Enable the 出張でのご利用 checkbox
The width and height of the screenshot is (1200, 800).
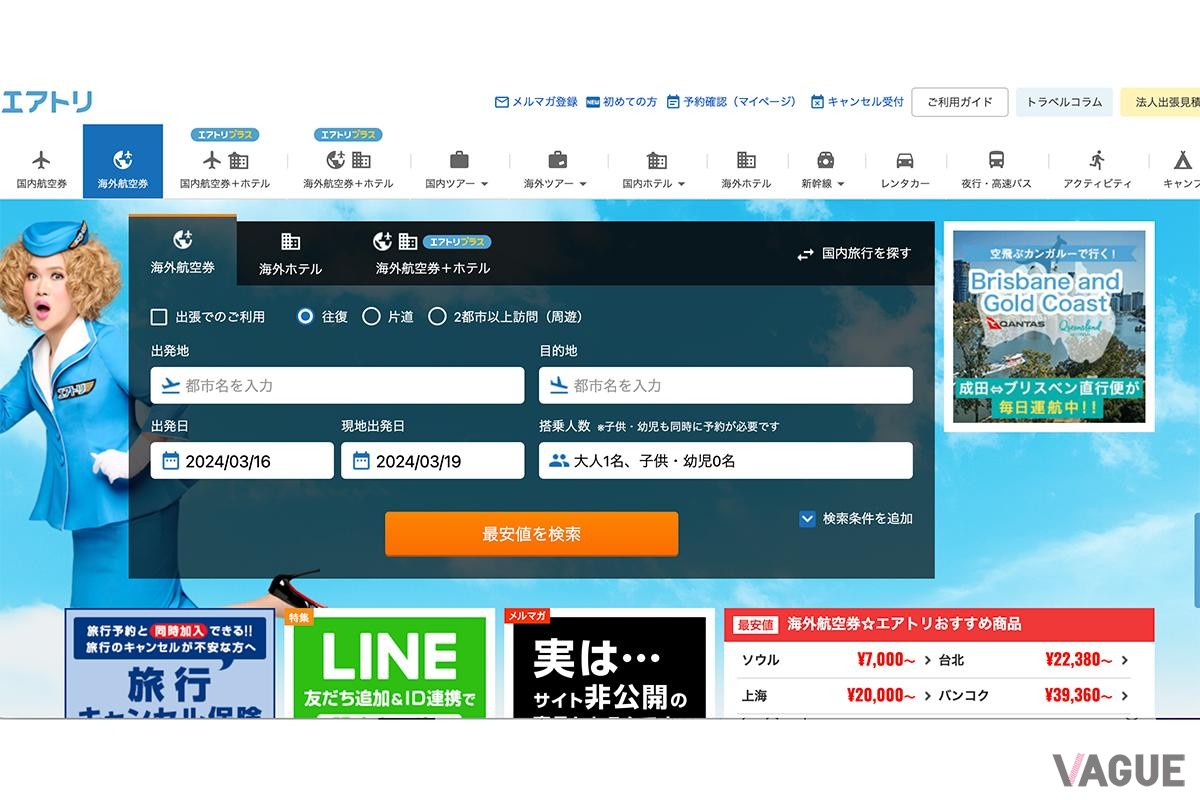pos(157,317)
